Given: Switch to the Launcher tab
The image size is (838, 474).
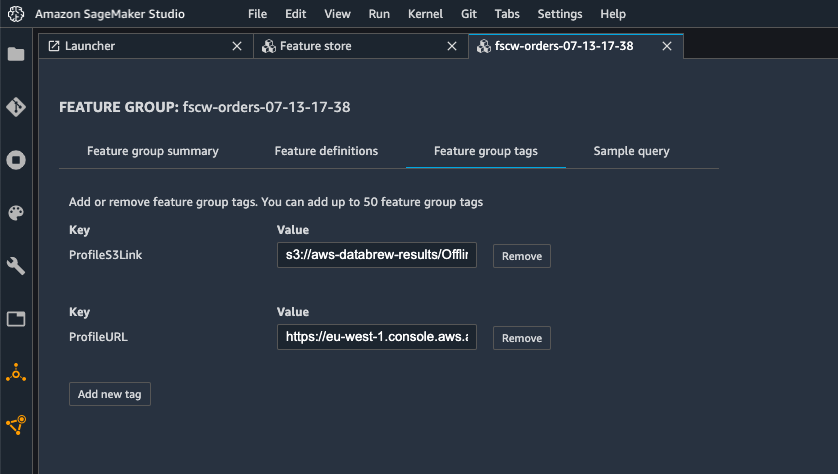Looking at the screenshot, I should point(145,46).
